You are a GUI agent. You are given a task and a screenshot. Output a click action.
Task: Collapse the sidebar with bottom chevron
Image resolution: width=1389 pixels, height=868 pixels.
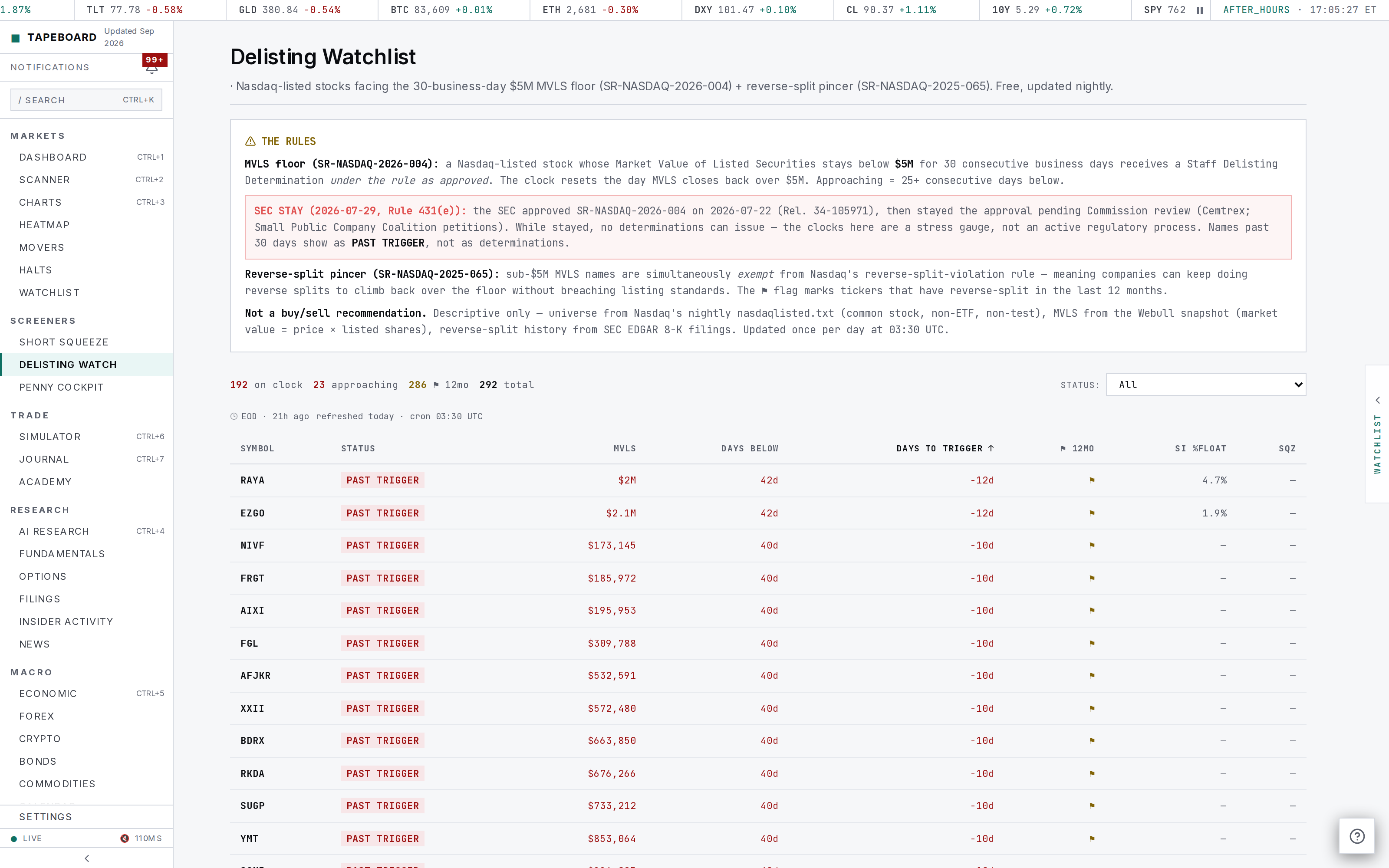click(x=87, y=858)
